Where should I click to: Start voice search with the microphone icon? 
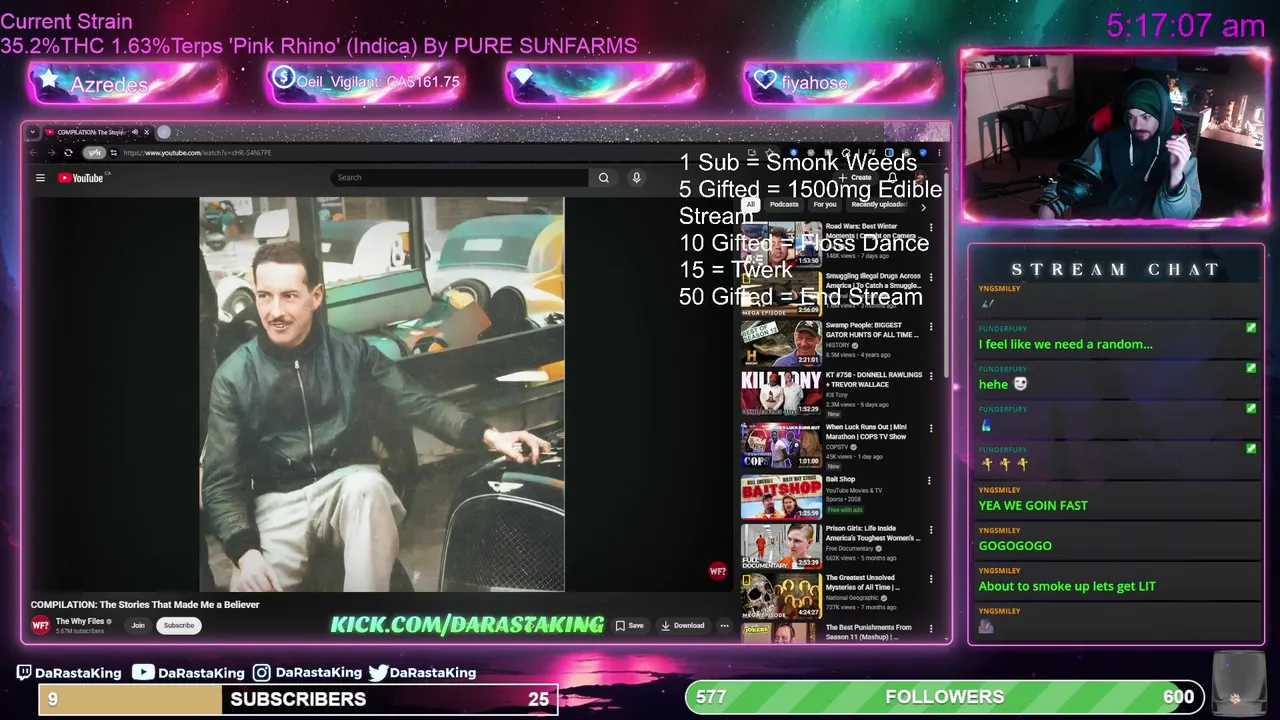click(x=636, y=178)
